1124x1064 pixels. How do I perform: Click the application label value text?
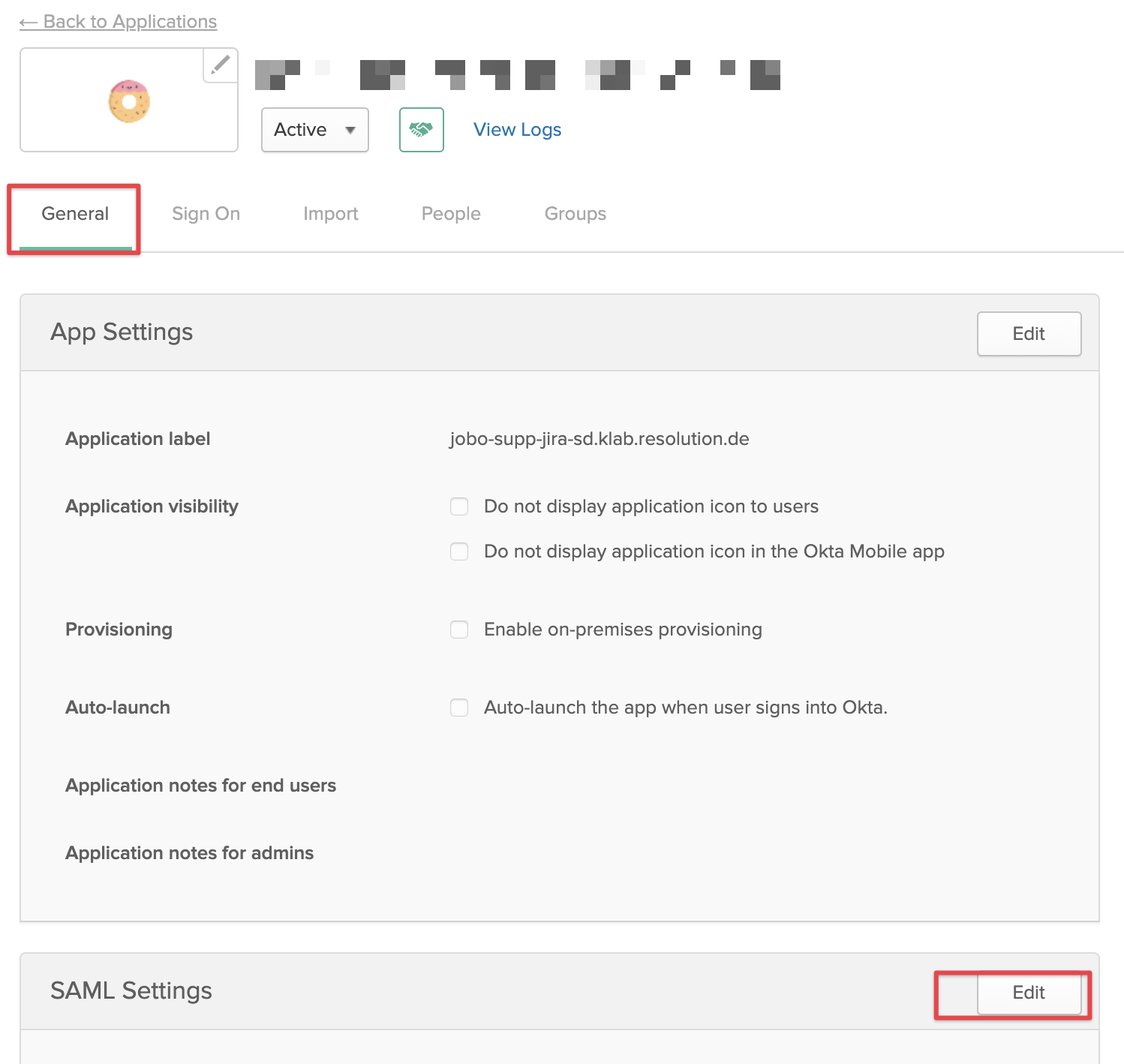(599, 439)
